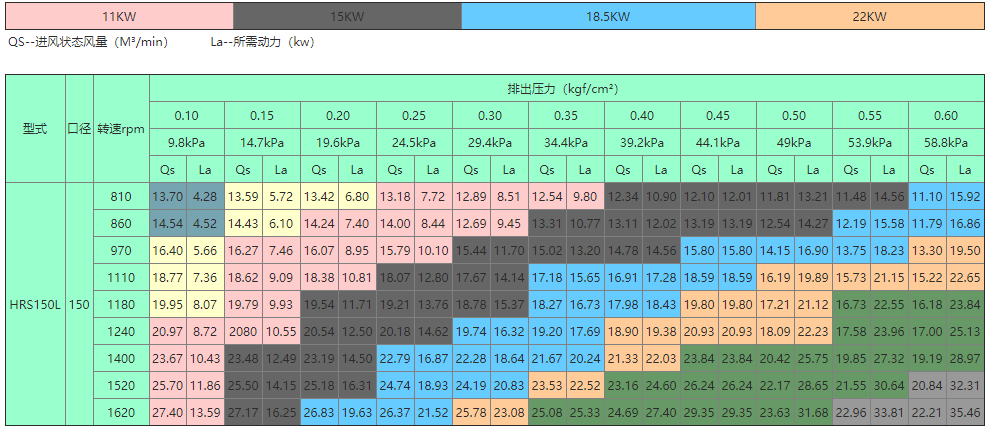Select the 4.28 La value cell
The height and width of the screenshot is (432, 989).
point(206,196)
